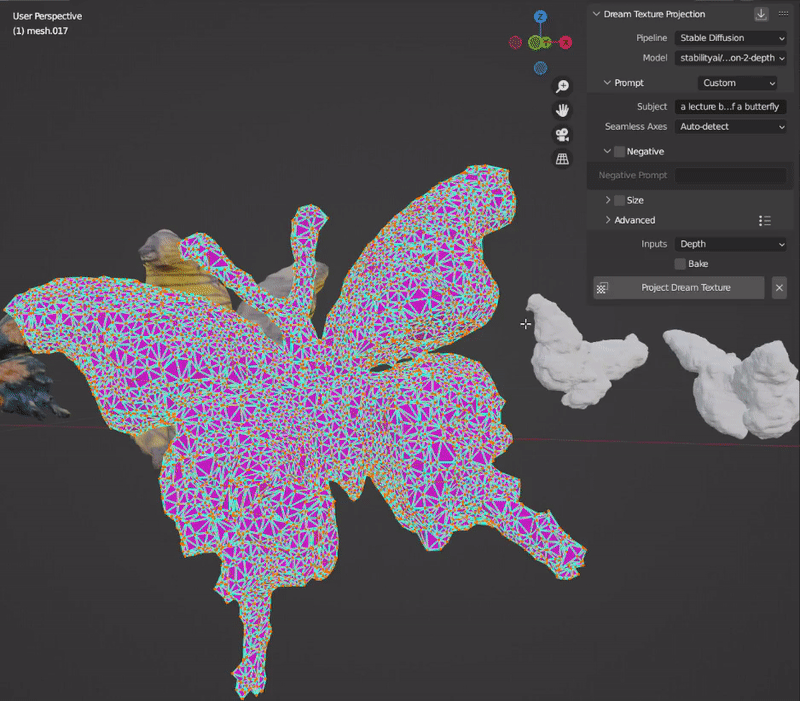
Task: Check the Bake option
Action: 680,264
